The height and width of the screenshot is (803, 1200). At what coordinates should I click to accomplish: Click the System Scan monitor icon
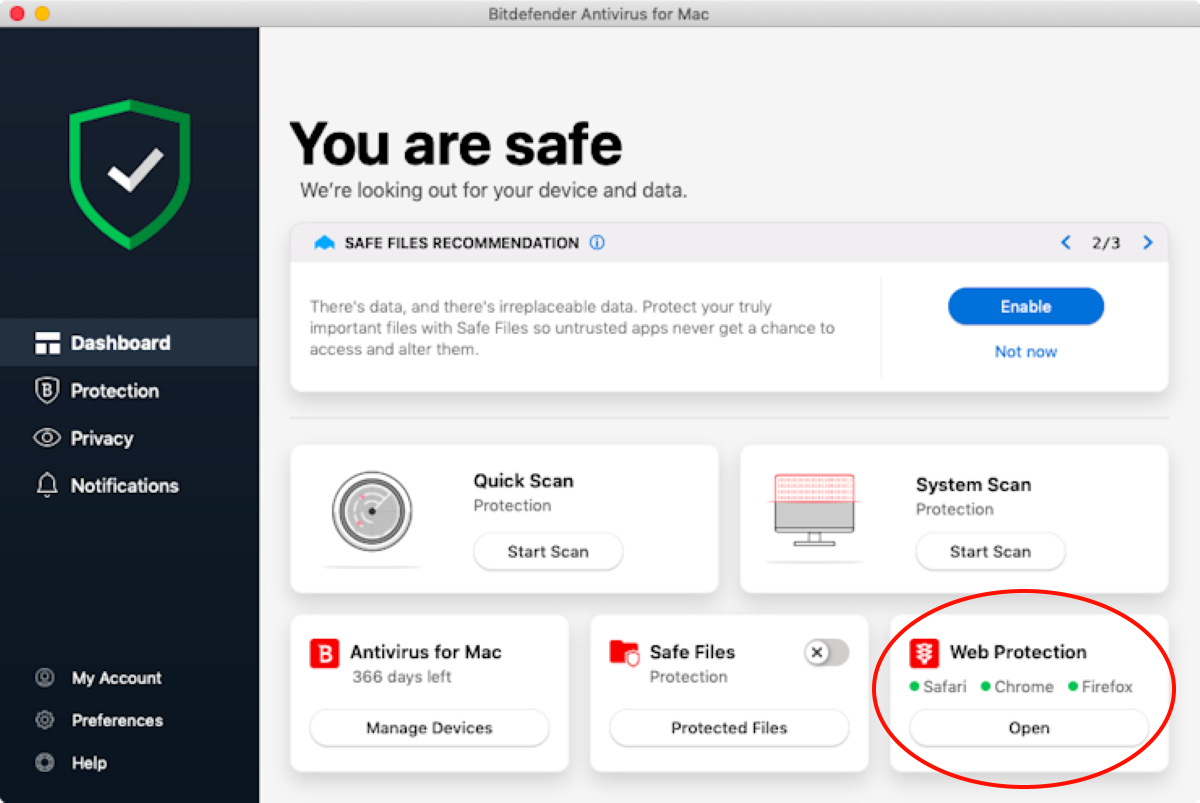(814, 510)
